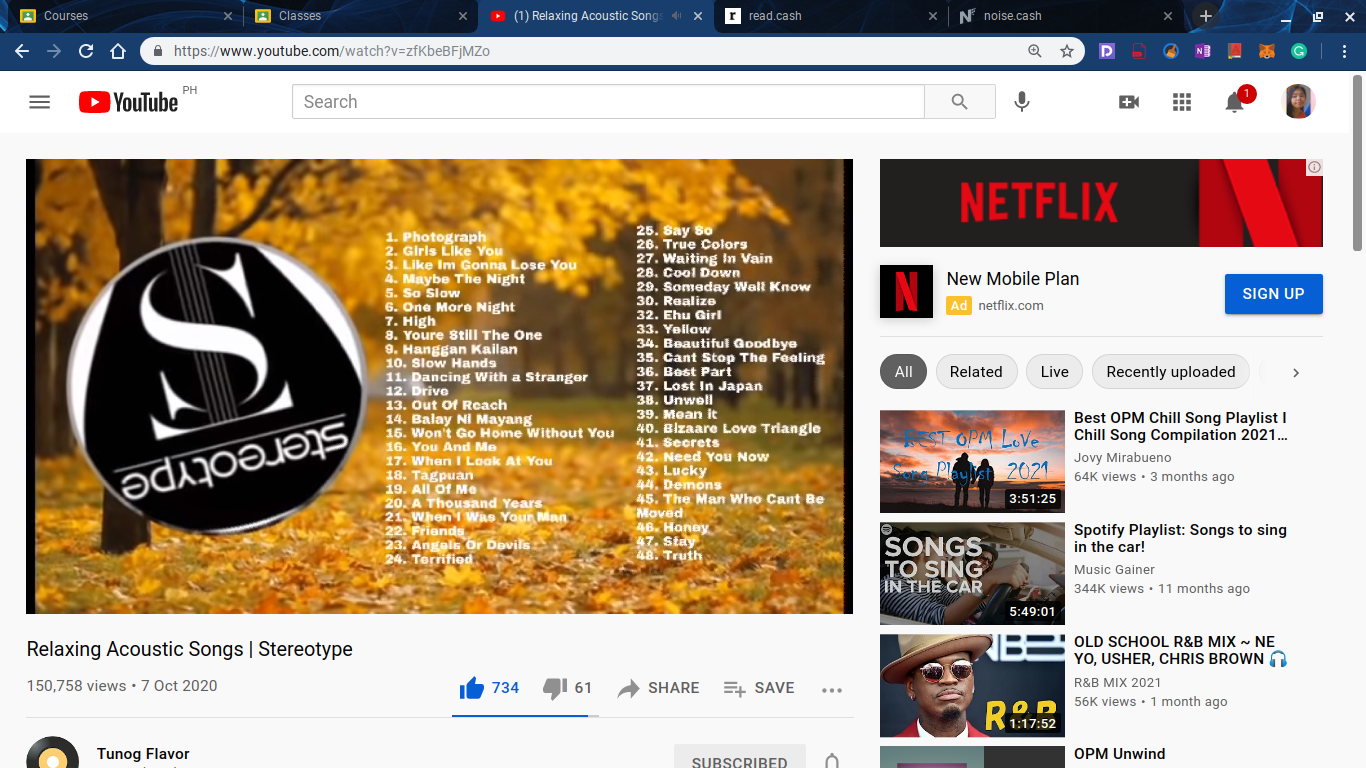
Task: Open the New Mobile Plan ad title
Action: click(1013, 279)
